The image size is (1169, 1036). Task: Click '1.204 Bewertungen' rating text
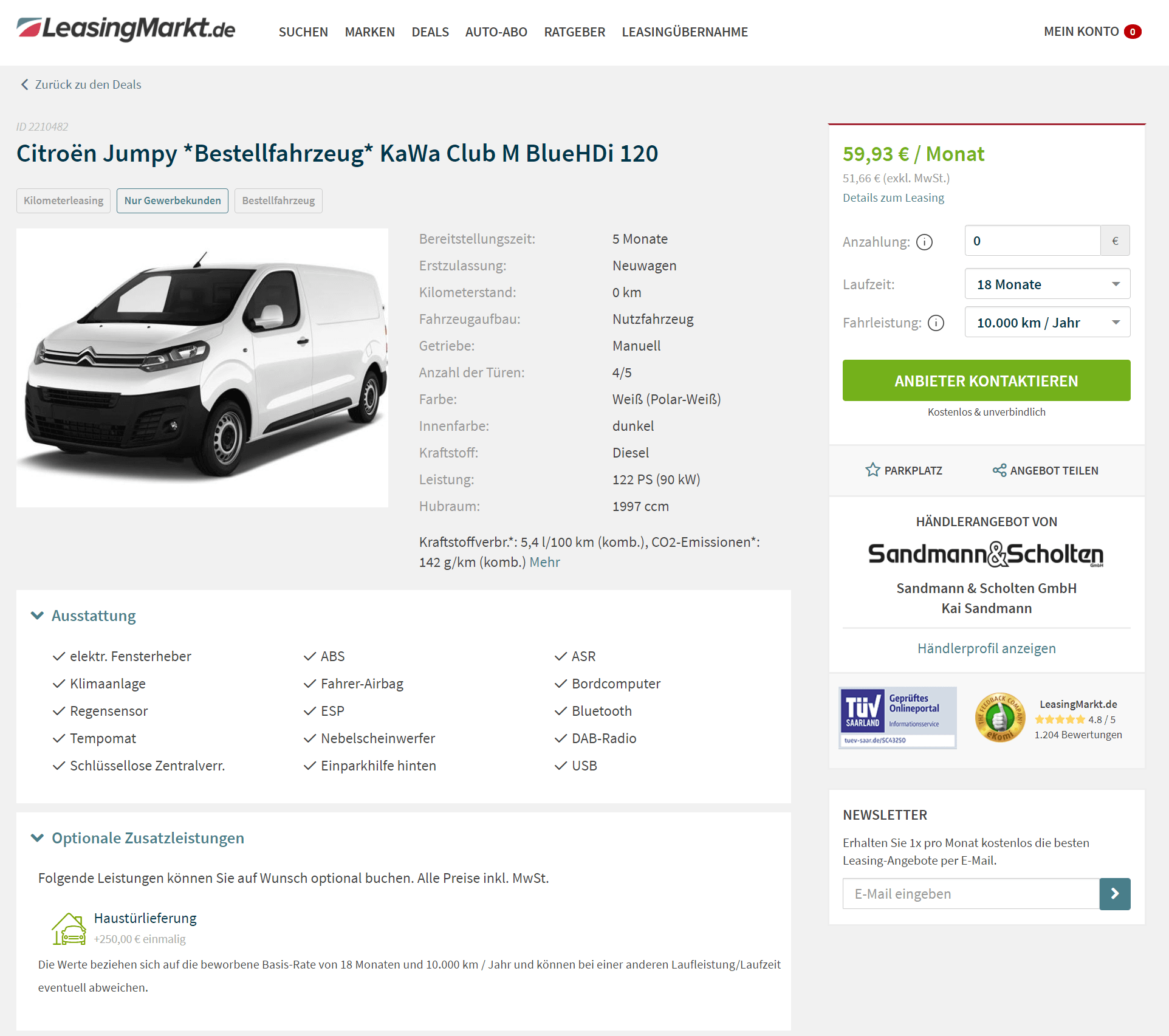click(x=1078, y=735)
